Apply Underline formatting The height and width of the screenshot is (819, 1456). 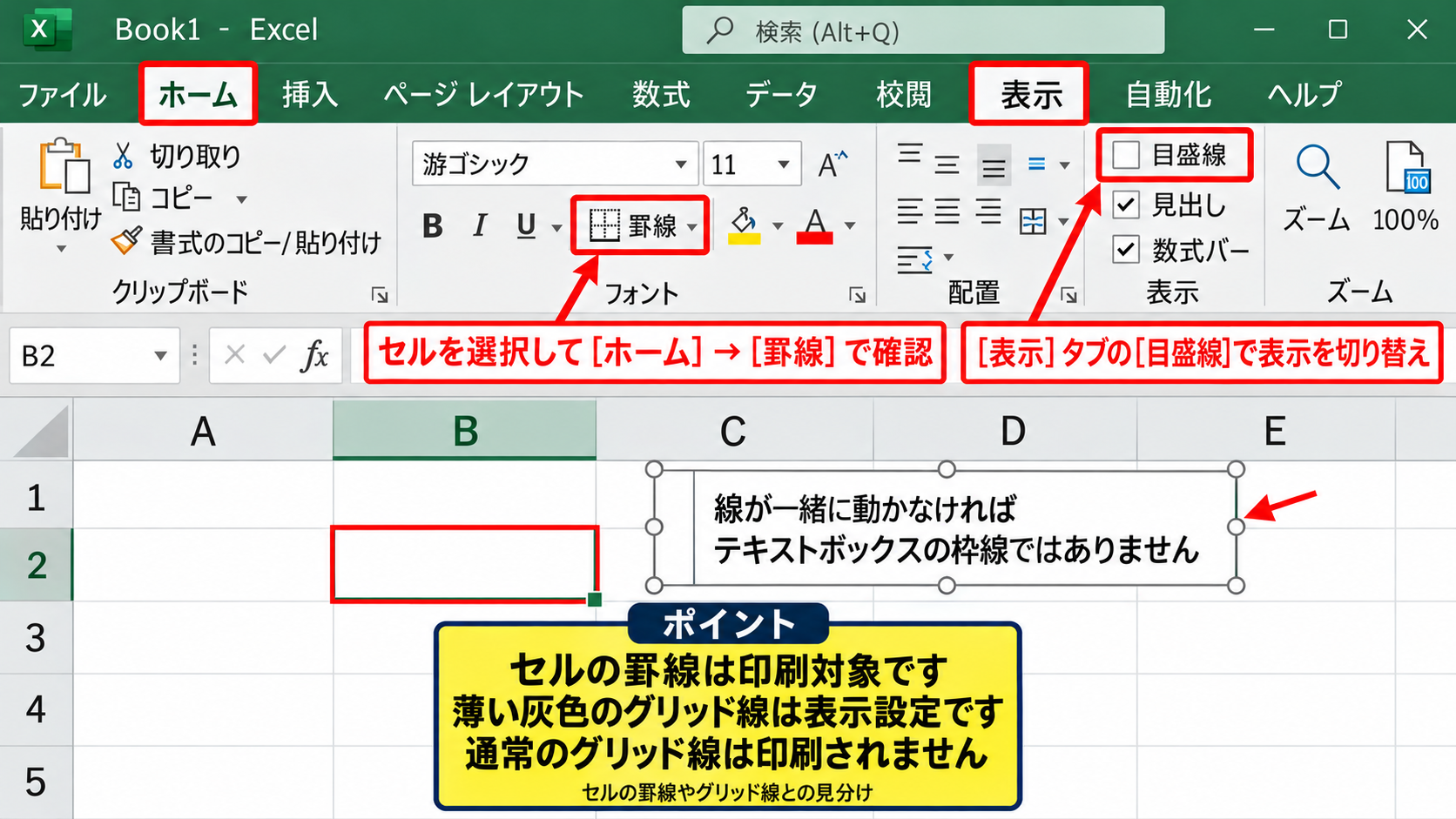pyautogui.click(x=526, y=226)
